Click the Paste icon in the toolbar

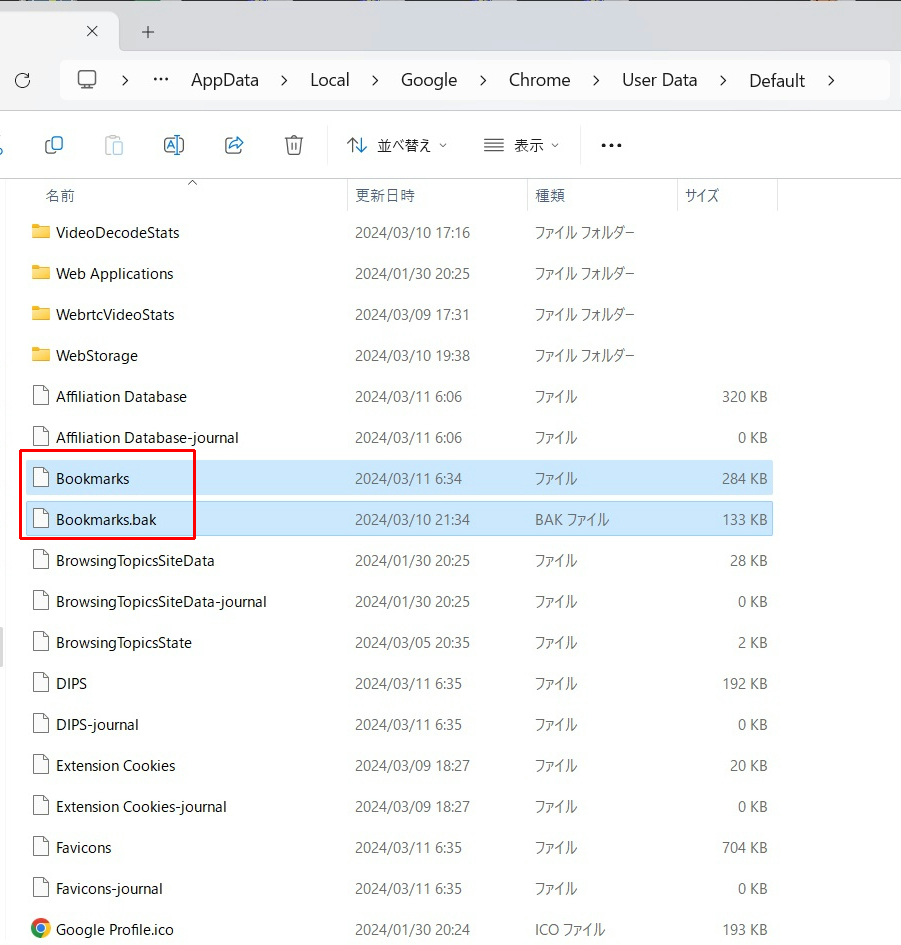tap(114, 145)
